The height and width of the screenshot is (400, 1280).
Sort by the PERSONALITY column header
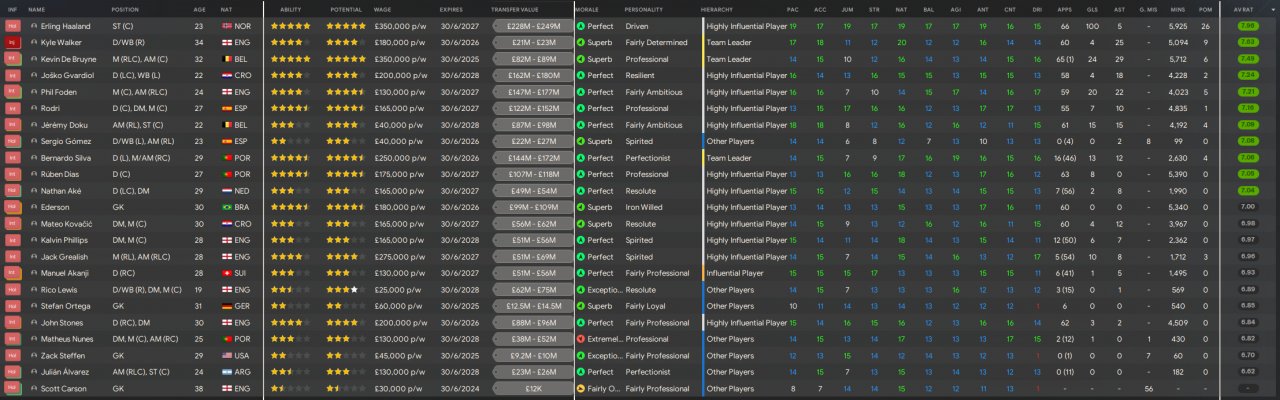point(644,8)
